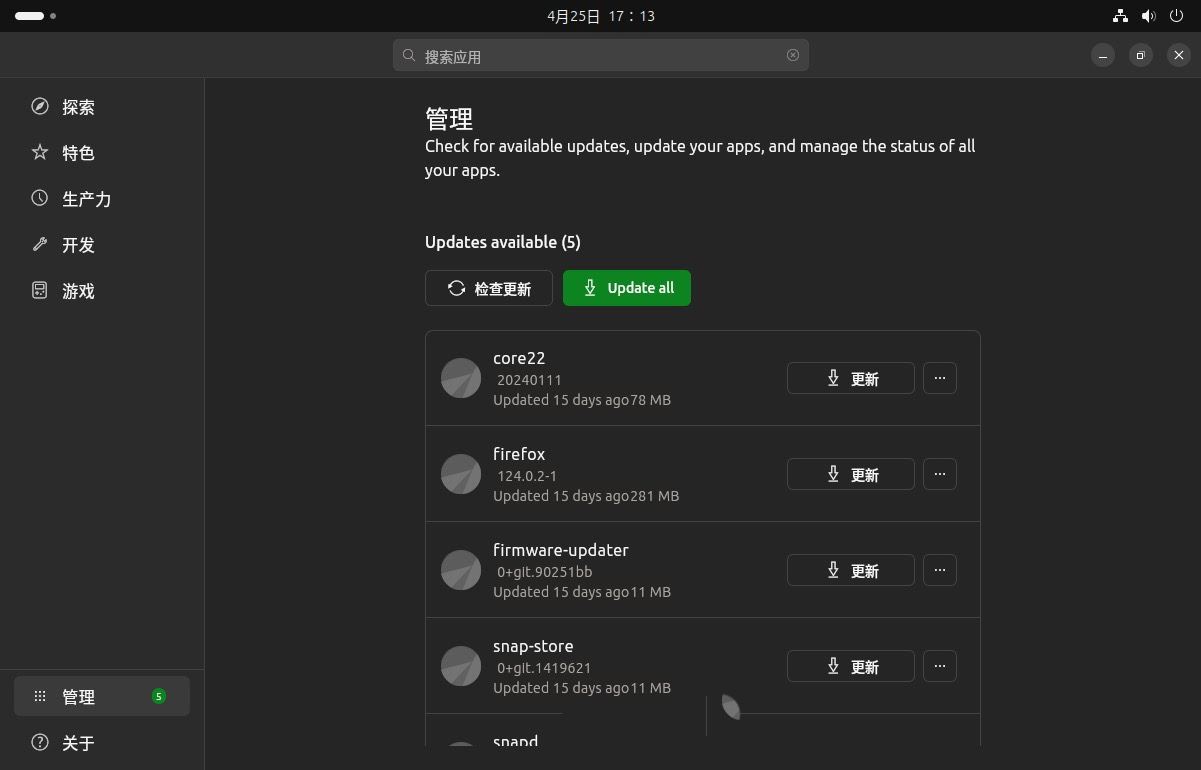The width and height of the screenshot is (1201, 770).
Task: Open the 探索 (Explore) section
Action: click(78, 107)
